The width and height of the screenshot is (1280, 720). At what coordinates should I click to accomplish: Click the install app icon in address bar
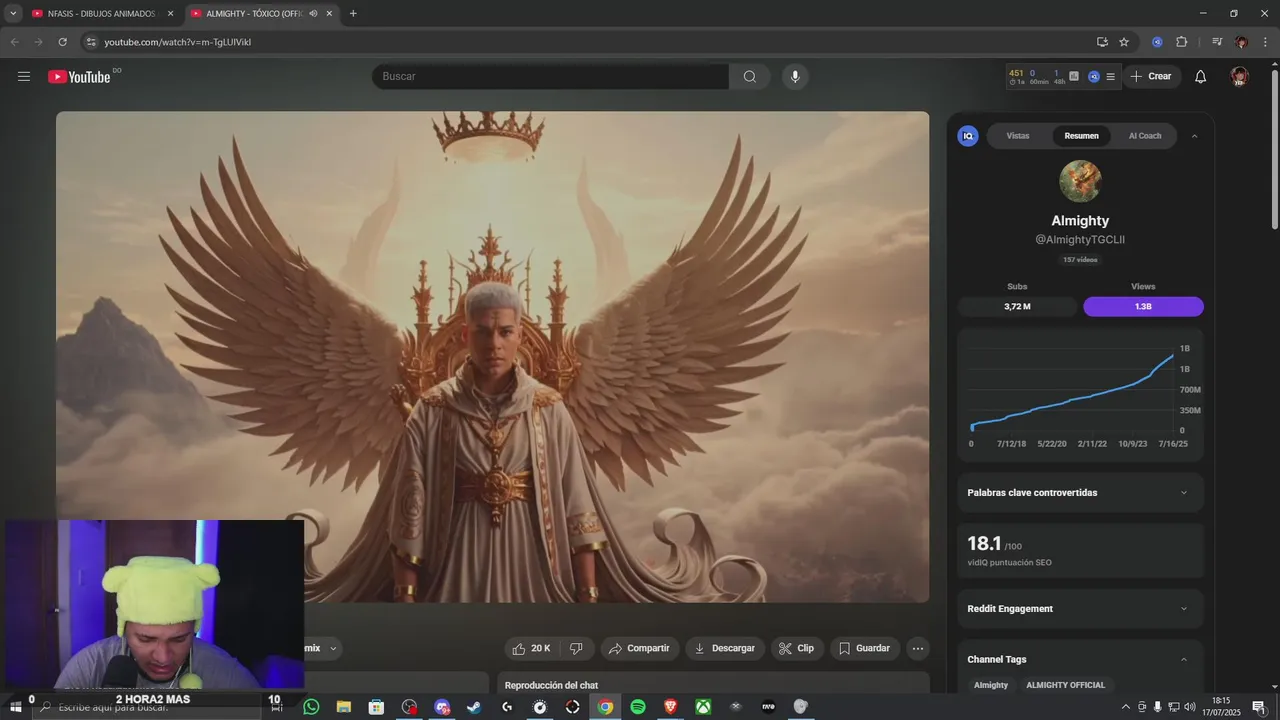point(1102,42)
